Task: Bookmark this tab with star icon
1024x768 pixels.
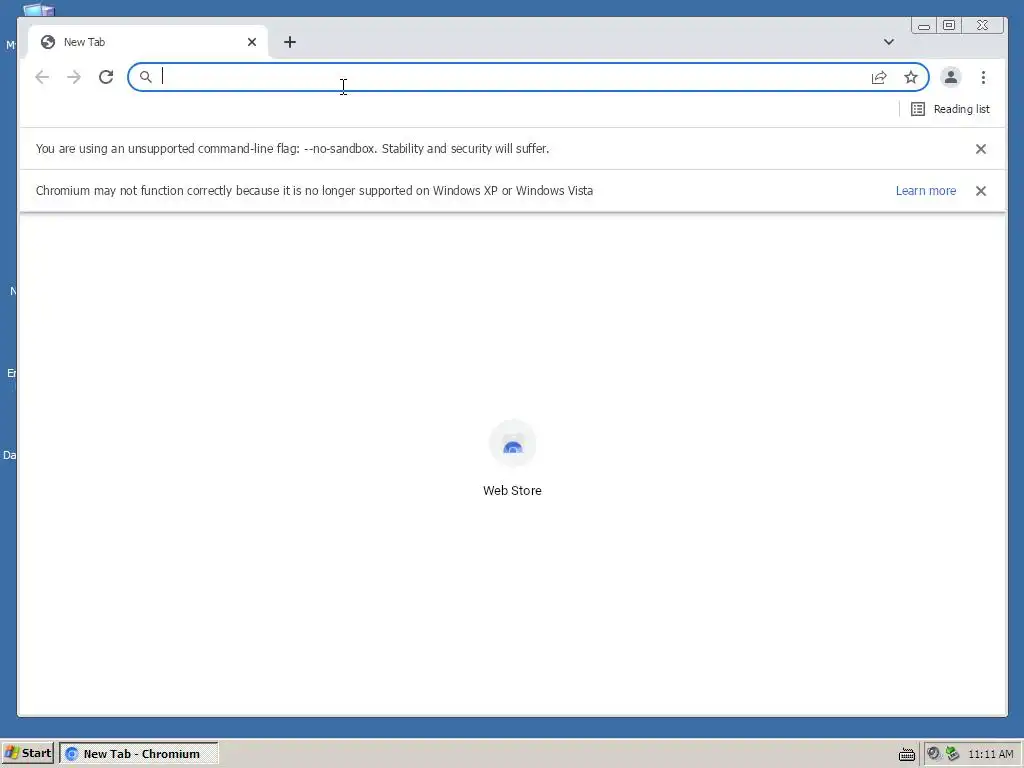Action: pos(911,78)
